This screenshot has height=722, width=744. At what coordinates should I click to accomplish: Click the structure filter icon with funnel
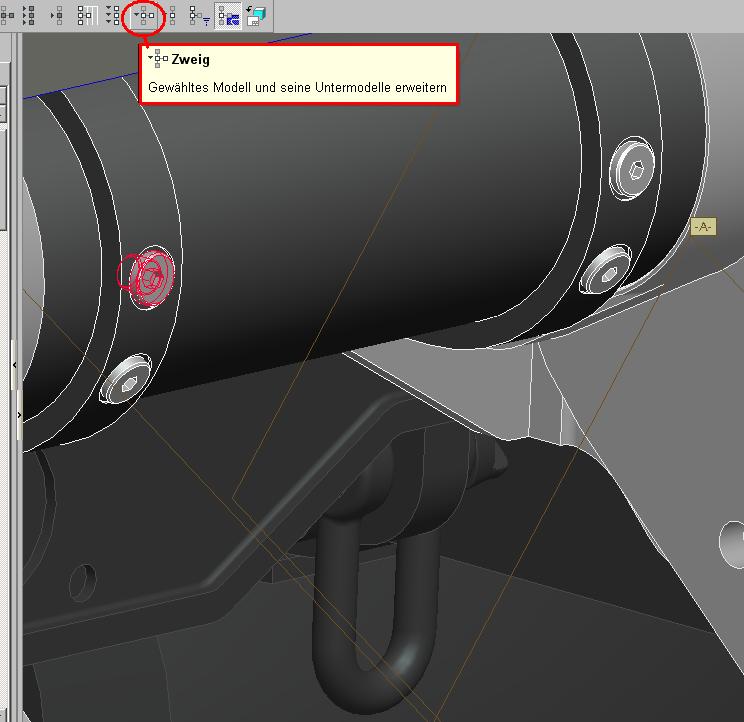(199, 15)
